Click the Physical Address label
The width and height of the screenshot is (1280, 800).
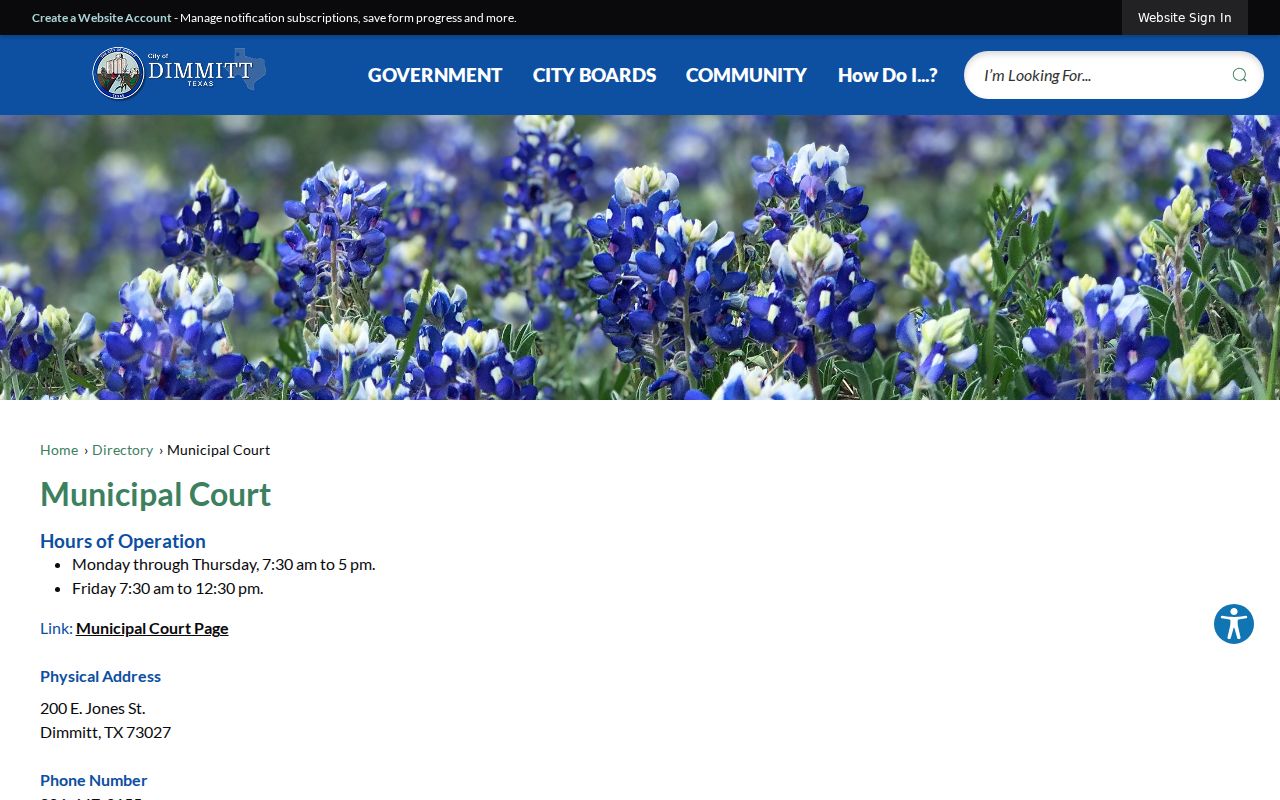[100, 676]
